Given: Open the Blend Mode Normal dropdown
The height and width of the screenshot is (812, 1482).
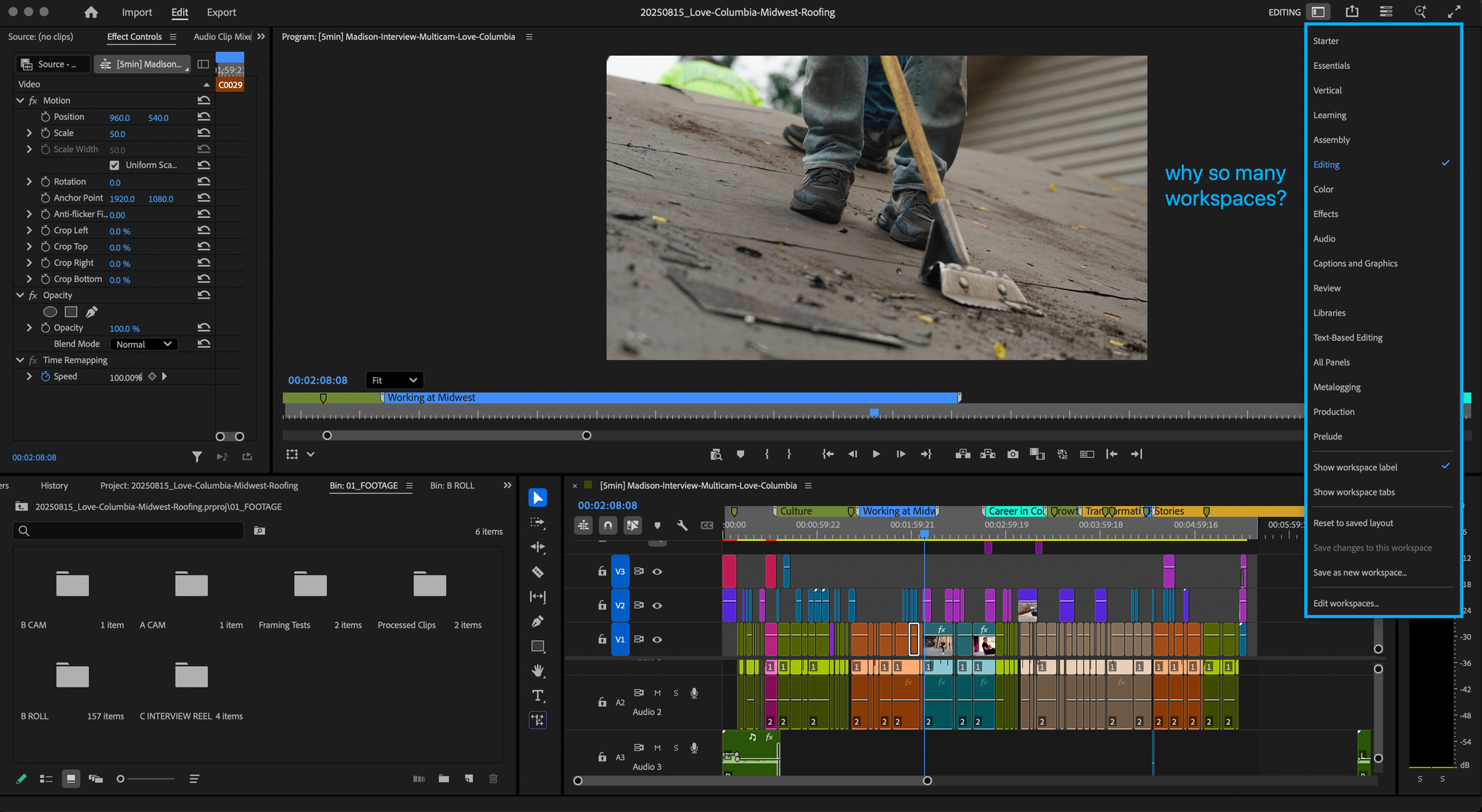Looking at the screenshot, I should [144, 345].
